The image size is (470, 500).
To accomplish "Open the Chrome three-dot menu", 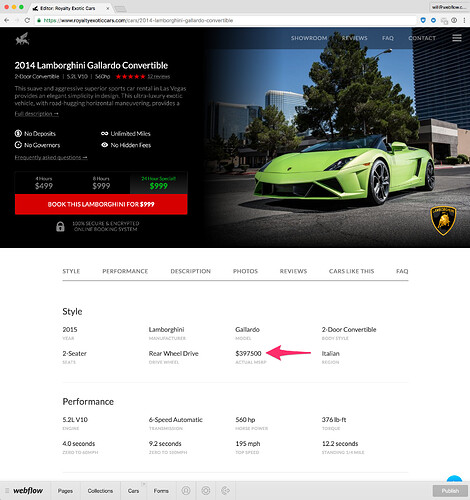I will (464, 20).
